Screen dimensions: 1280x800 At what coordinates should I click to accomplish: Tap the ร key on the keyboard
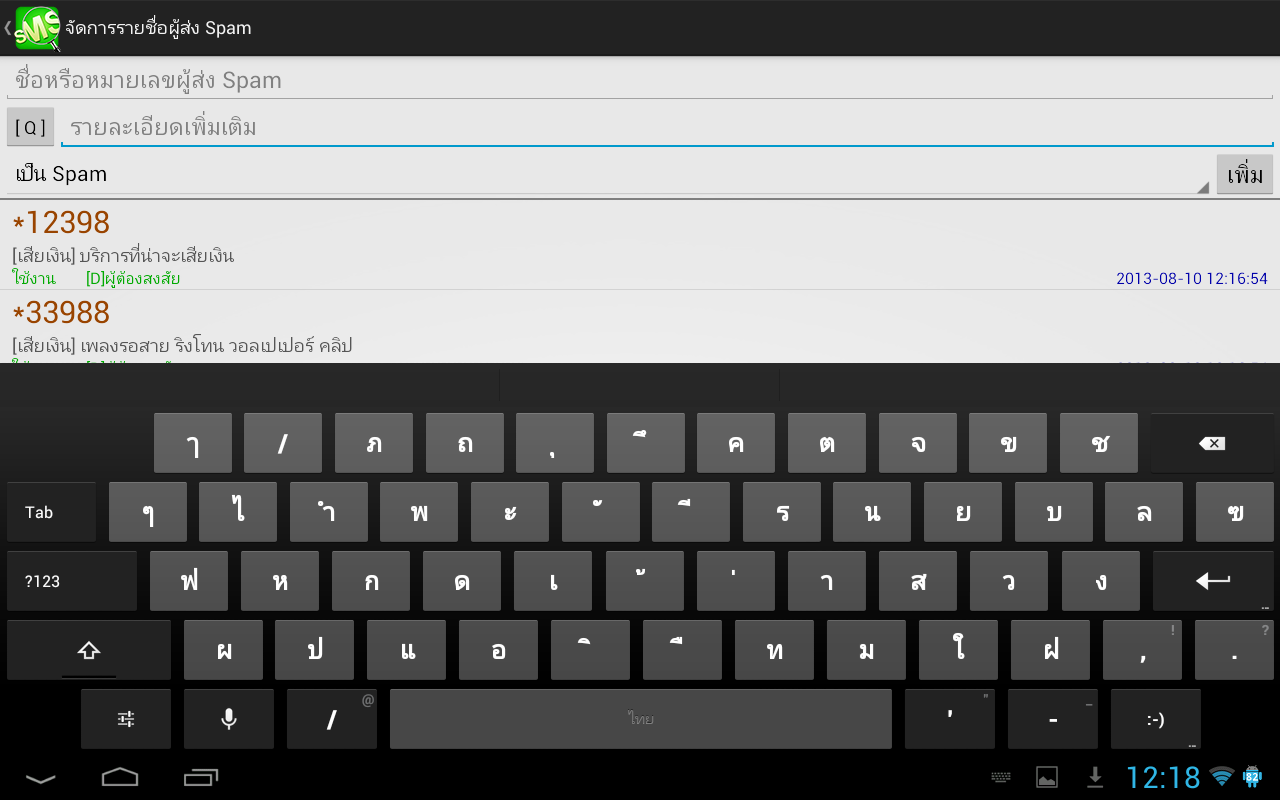click(x=782, y=512)
